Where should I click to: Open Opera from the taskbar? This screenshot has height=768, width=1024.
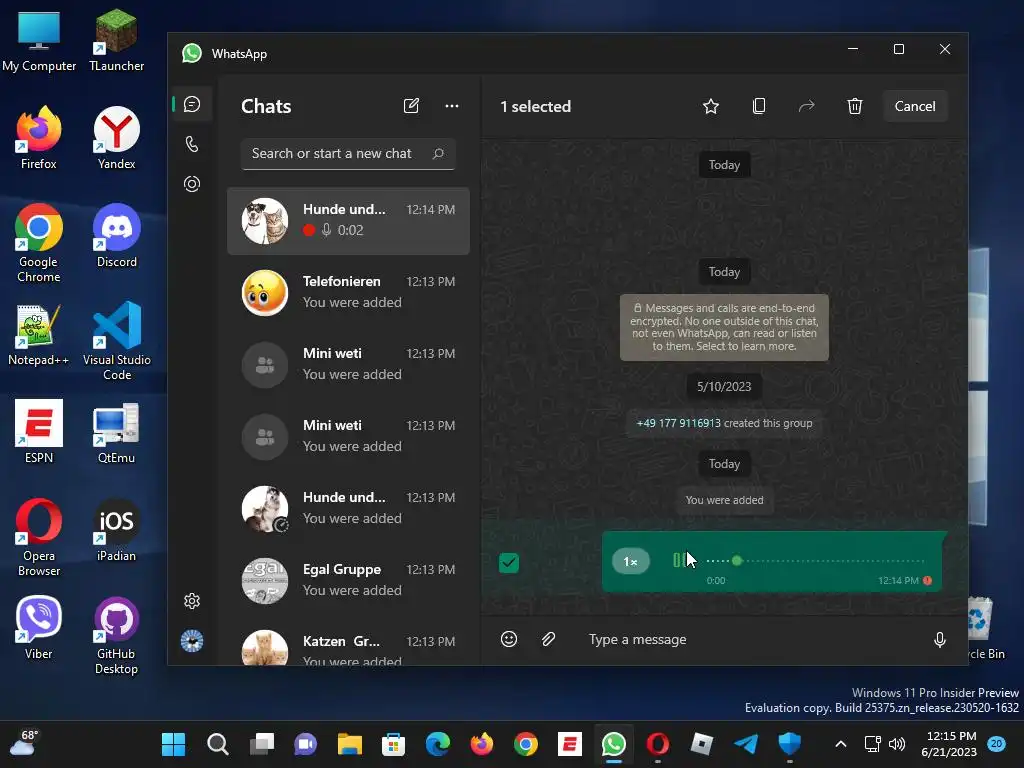(x=658, y=744)
